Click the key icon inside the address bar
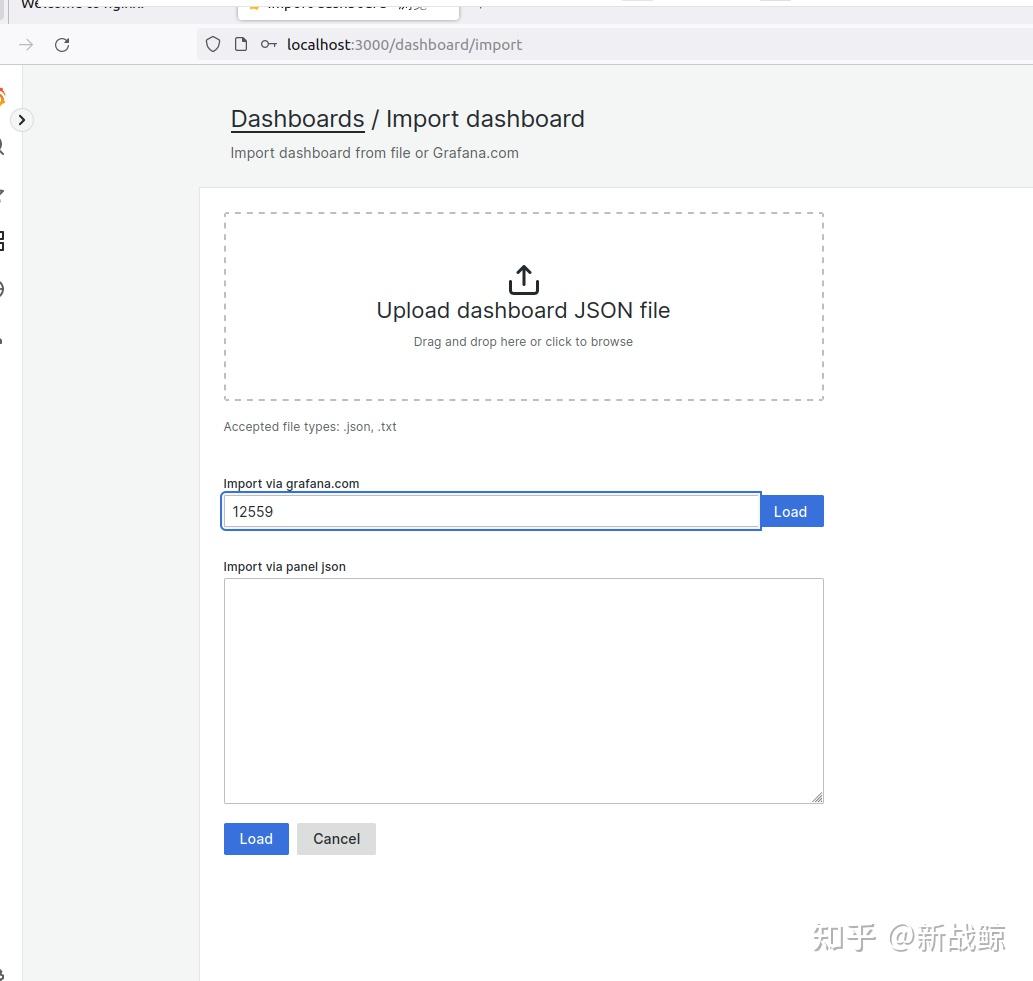The image size is (1033, 981). click(268, 44)
